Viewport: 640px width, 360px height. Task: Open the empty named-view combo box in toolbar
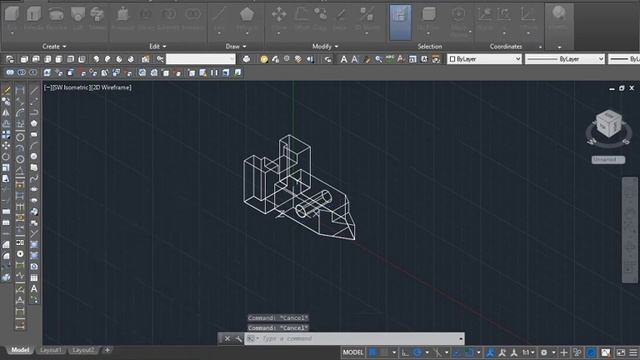click(200, 59)
